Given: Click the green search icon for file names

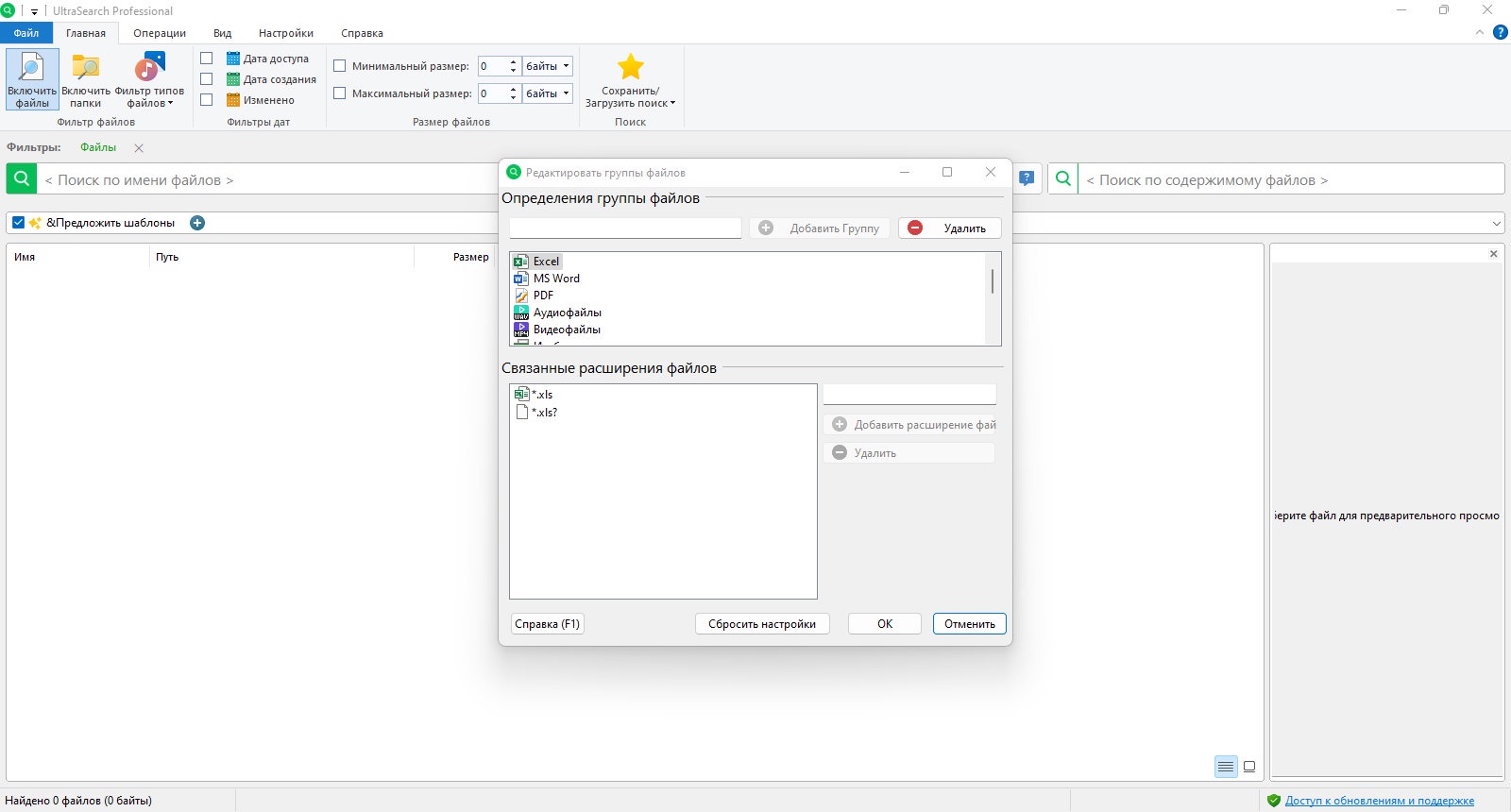Looking at the screenshot, I should [22, 178].
